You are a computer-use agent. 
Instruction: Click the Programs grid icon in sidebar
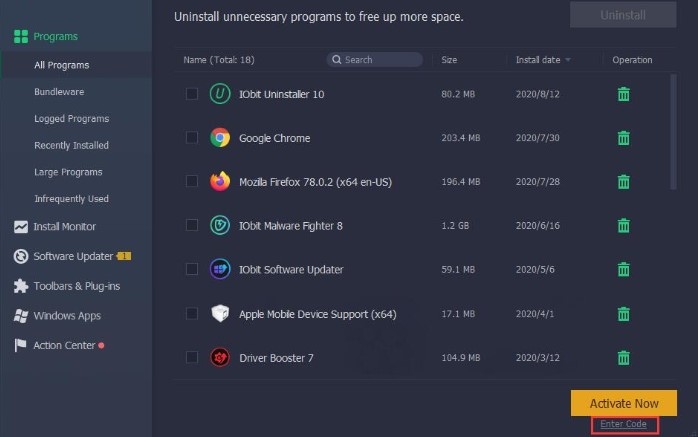[x=21, y=36]
